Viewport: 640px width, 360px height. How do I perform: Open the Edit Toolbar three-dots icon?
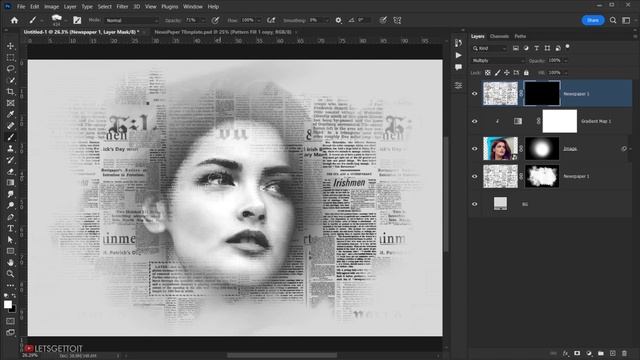point(11,285)
